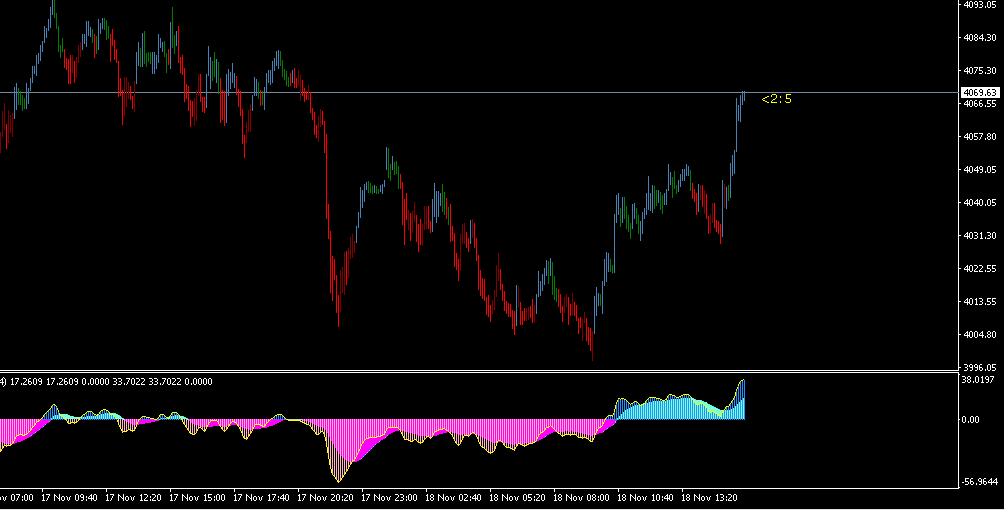
Task: Click the 4004.80 price axis label
Action: pyautogui.click(x=980, y=334)
